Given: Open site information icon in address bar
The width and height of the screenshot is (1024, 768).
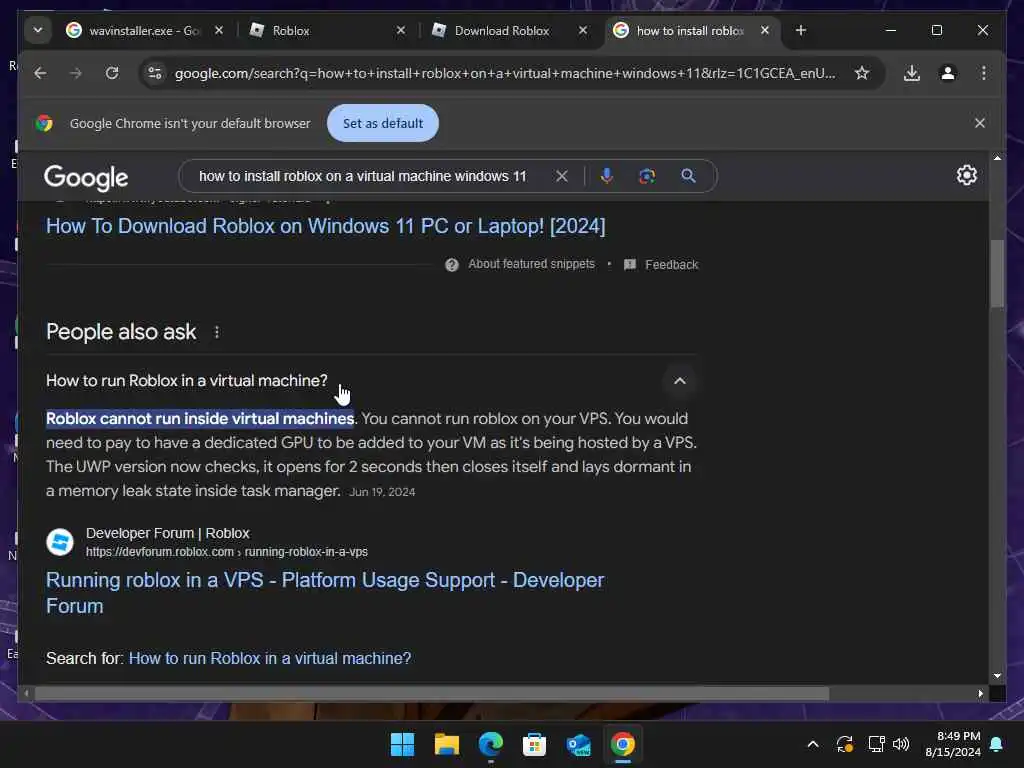Looking at the screenshot, I should click(x=155, y=73).
